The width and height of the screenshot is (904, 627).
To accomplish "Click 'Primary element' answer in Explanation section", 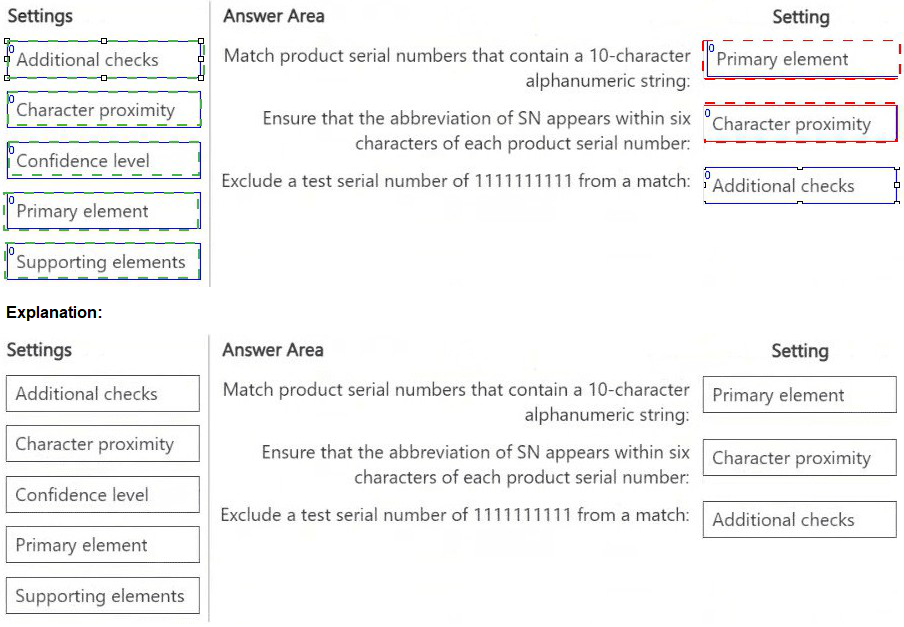I will [x=799, y=395].
